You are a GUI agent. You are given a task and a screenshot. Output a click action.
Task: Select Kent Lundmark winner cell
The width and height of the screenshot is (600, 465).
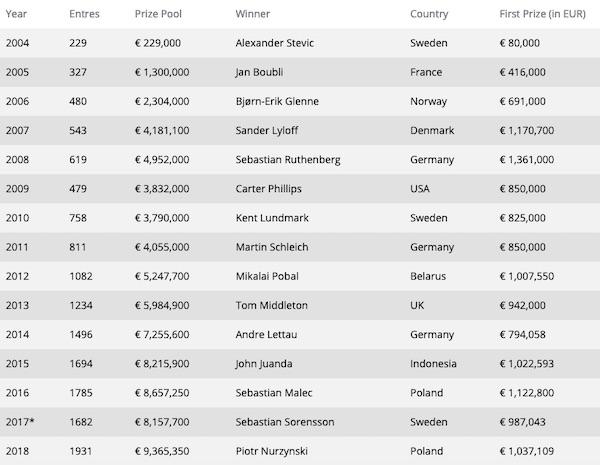click(x=272, y=218)
